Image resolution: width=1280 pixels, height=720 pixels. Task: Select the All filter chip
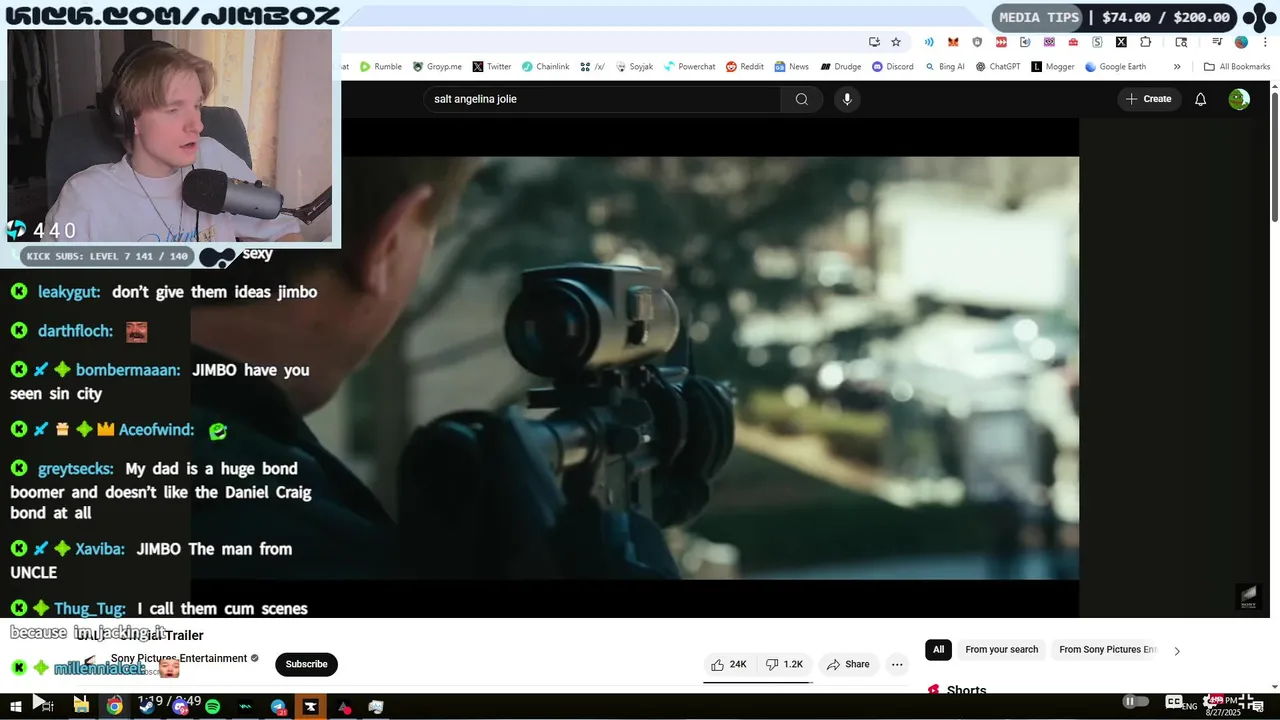tap(938, 650)
